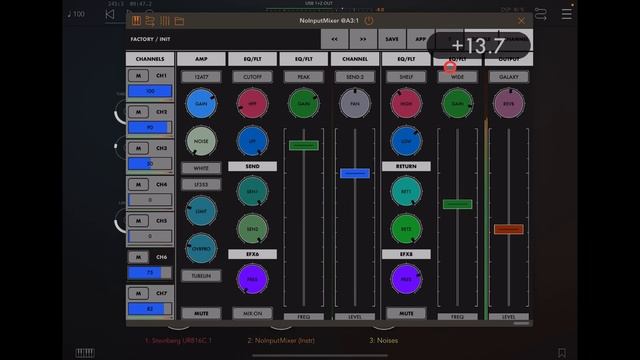The height and width of the screenshot is (360, 640).
Task: Mute channel CH1 with its M button
Action: point(138,76)
